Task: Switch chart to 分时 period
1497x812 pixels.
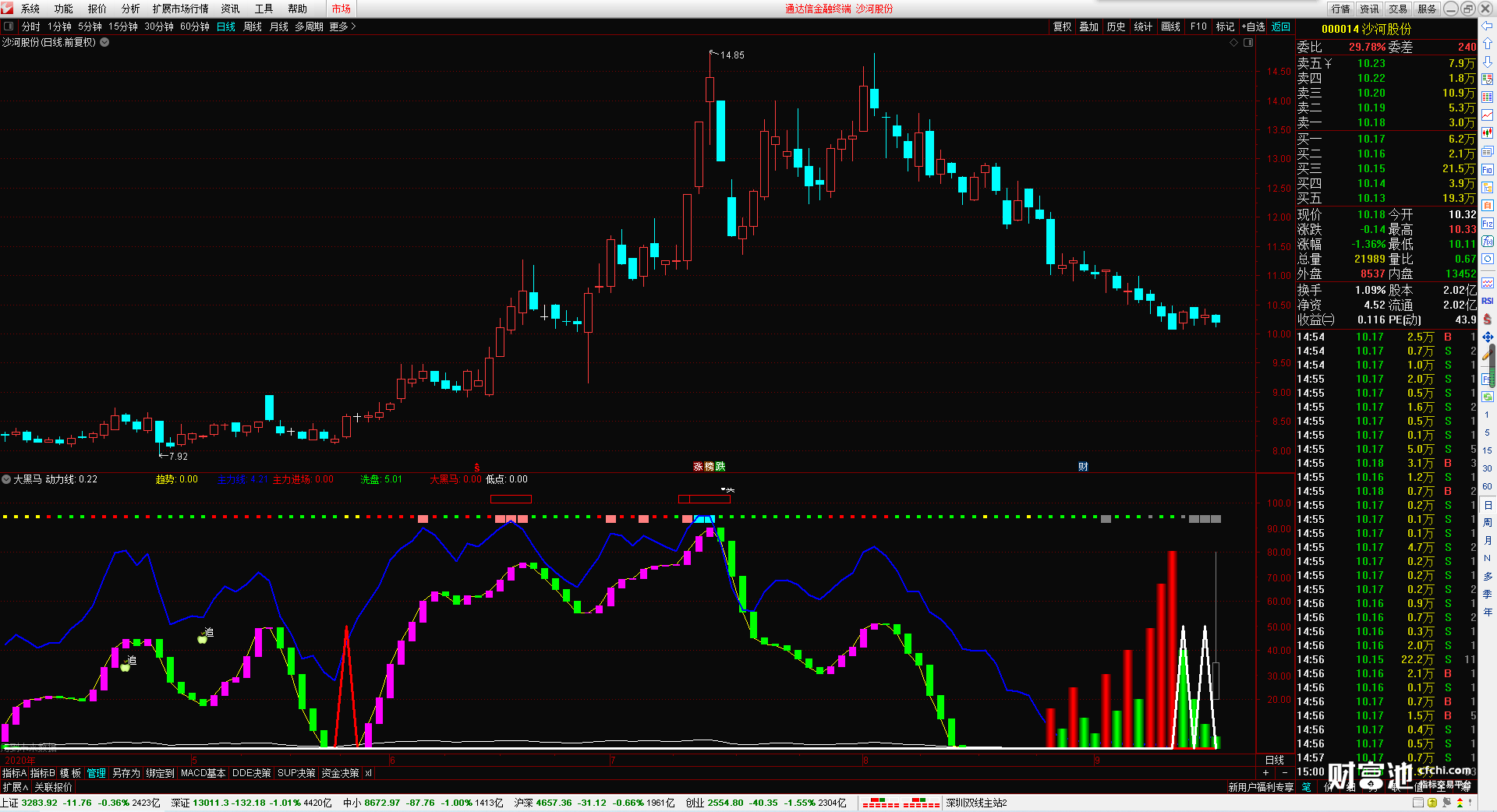Action: pos(30,26)
